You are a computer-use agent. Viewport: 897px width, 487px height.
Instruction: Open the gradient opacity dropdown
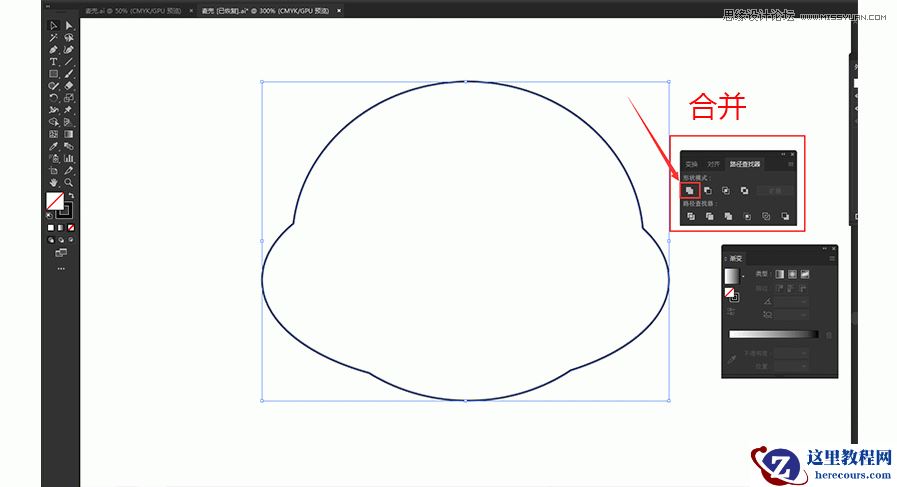[804, 354]
